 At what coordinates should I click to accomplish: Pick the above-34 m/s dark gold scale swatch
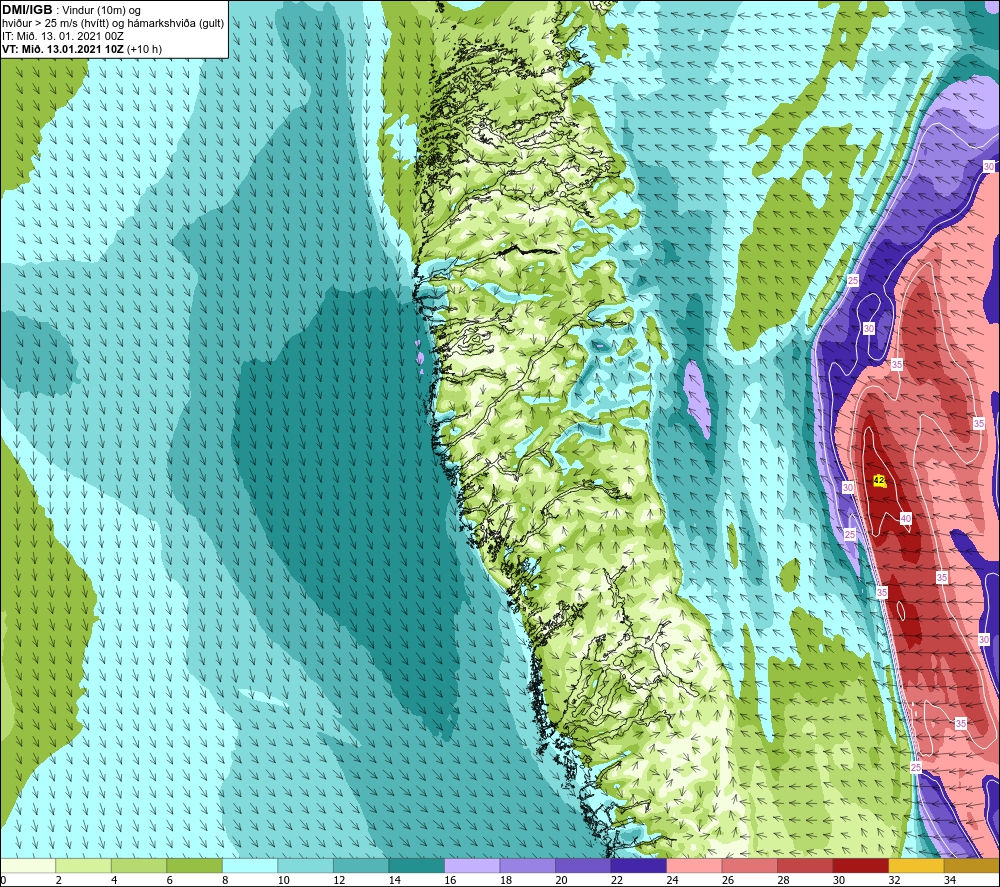point(971,865)
